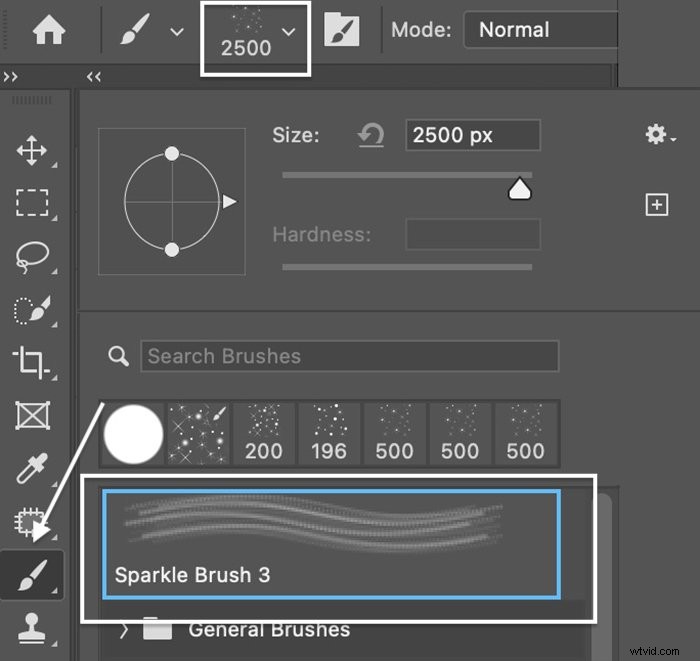Select the Brush tool in the toolbar

tap(32, 575)
